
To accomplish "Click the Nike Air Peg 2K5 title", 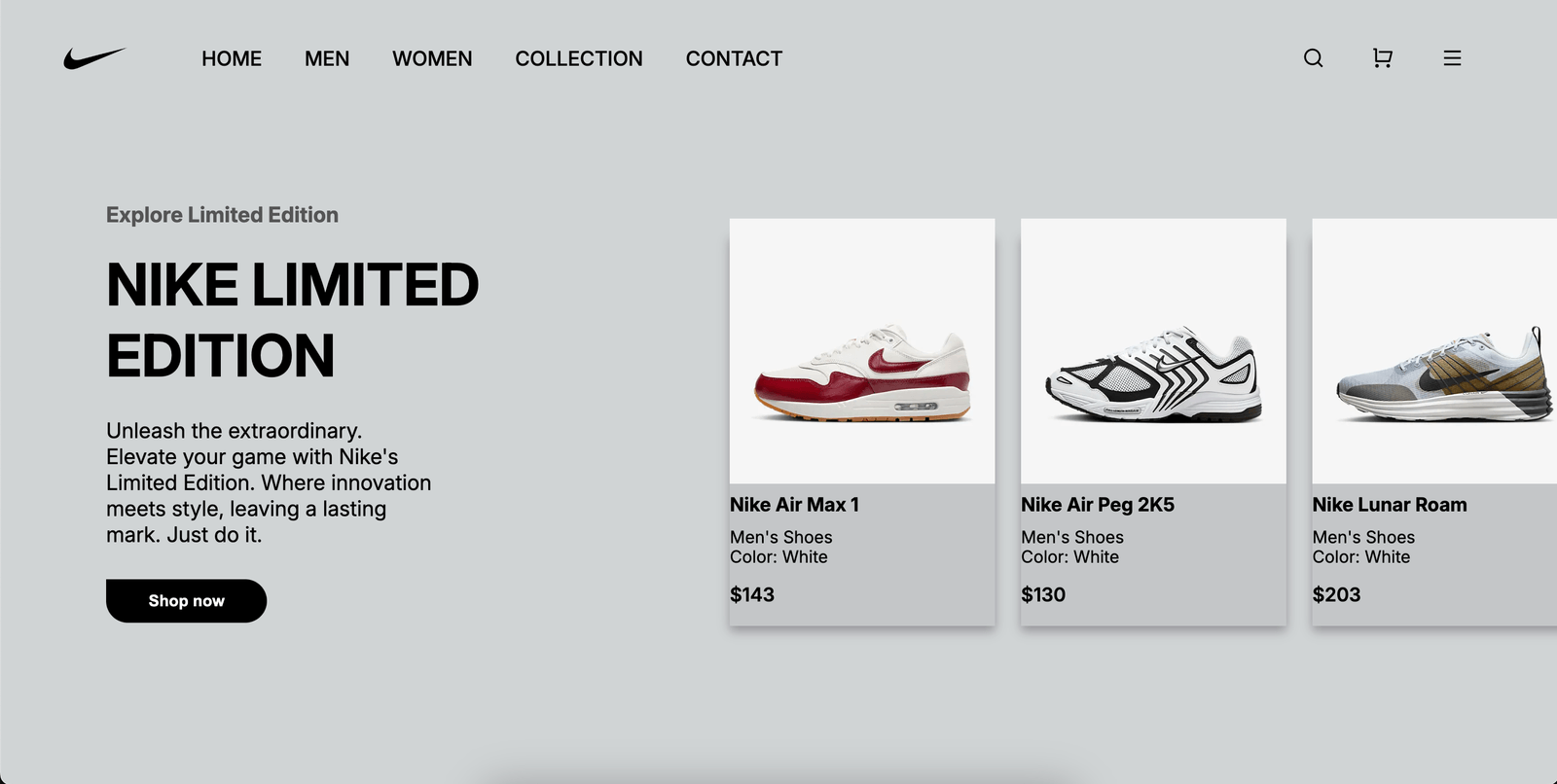I will point(1098,505).
